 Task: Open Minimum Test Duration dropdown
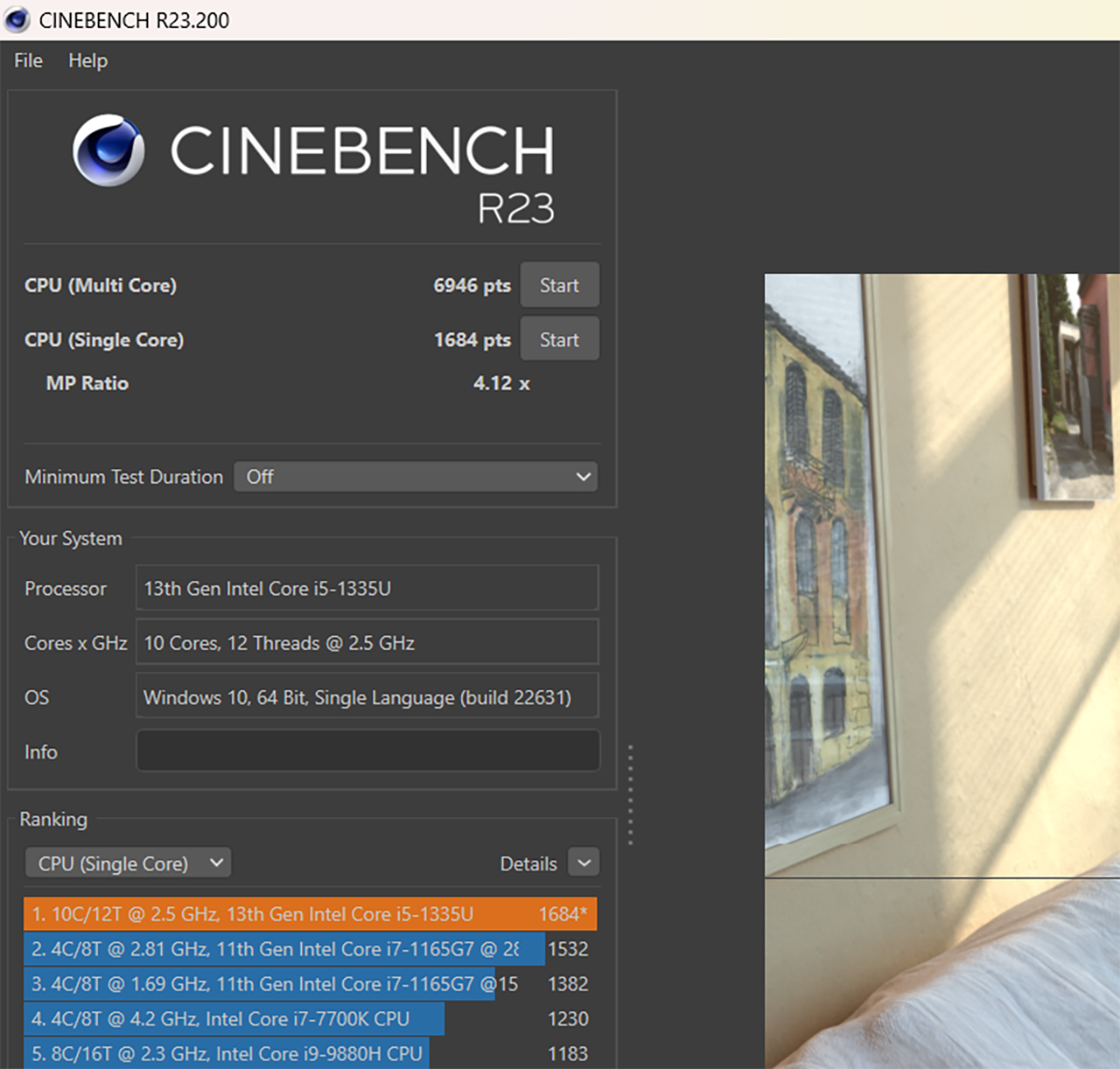coord(416,477)
